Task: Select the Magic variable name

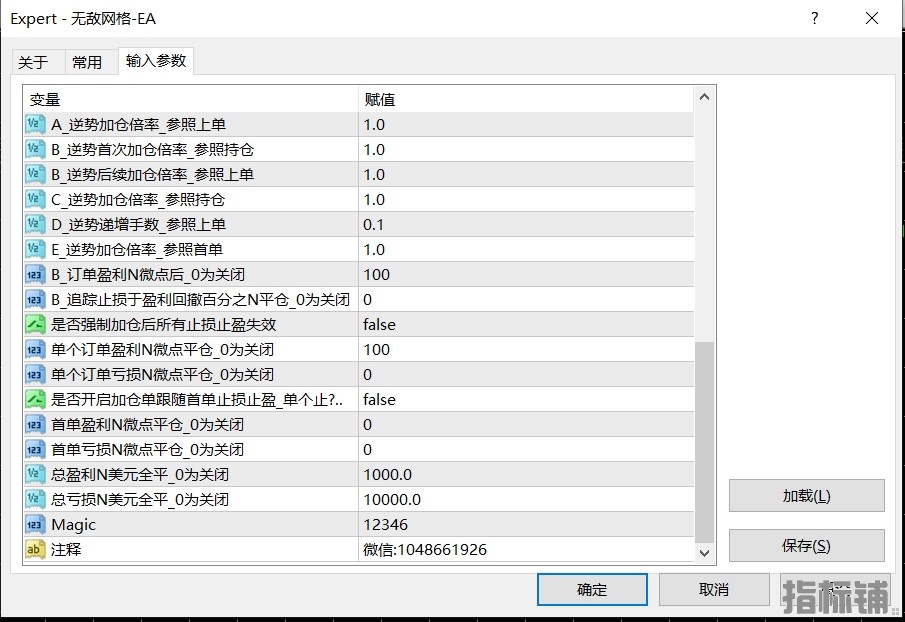Action: click(73, 525)
